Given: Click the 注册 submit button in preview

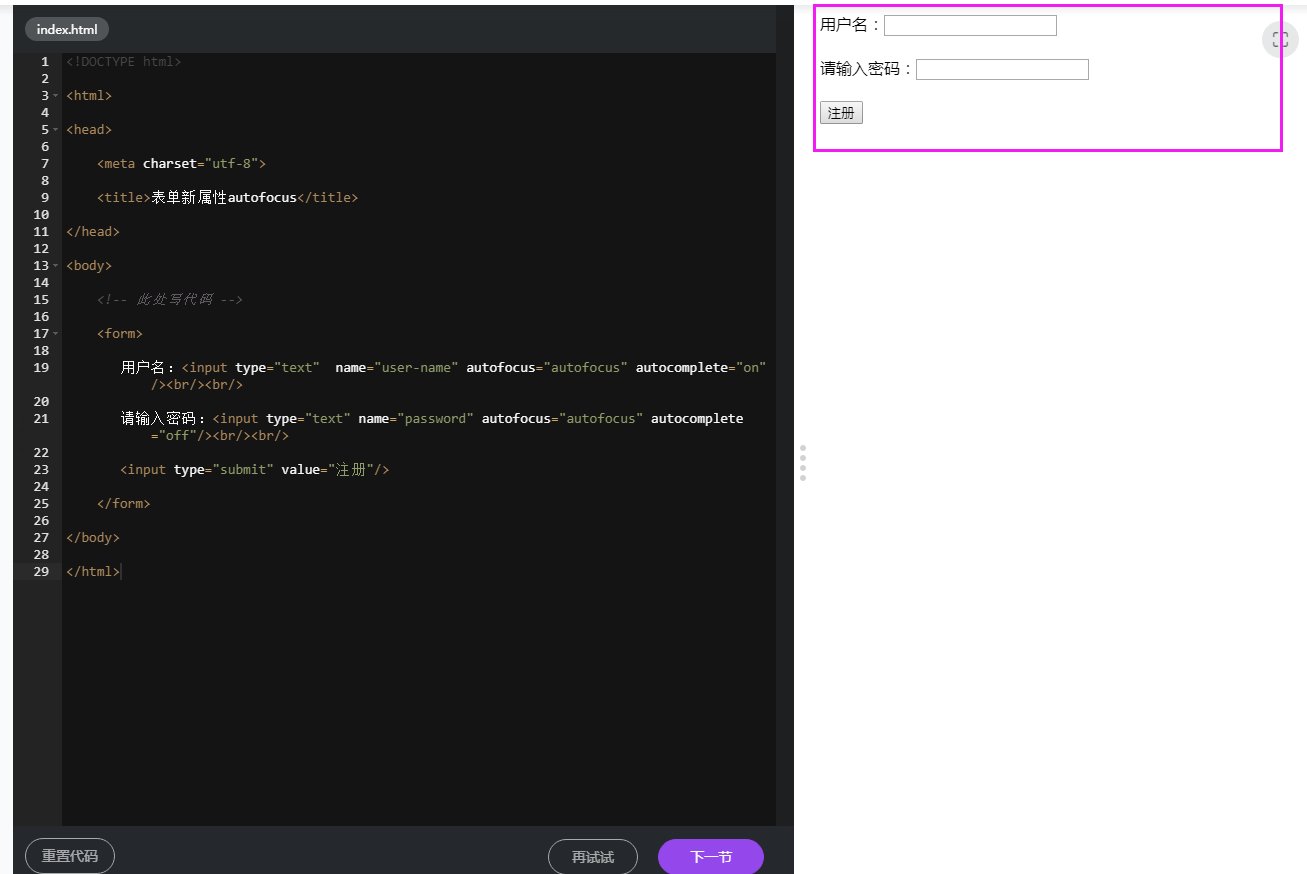Looking at the screenshot, I should pyautogui.click(x=841, y=113).
